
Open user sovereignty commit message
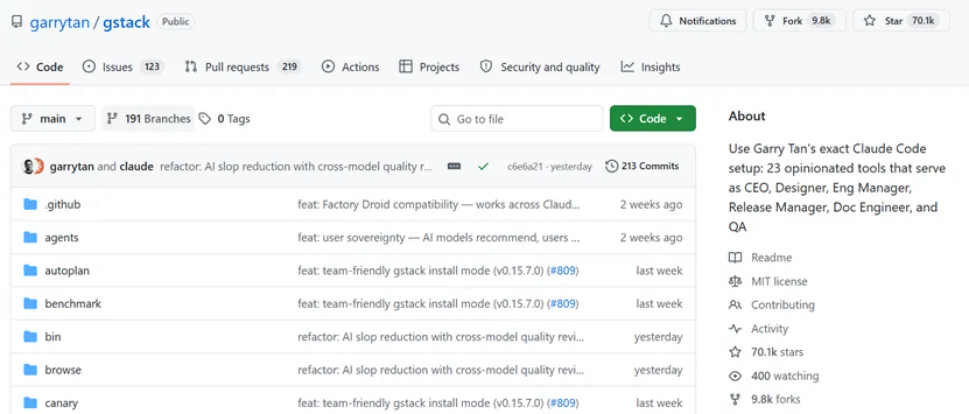(438, 237)
